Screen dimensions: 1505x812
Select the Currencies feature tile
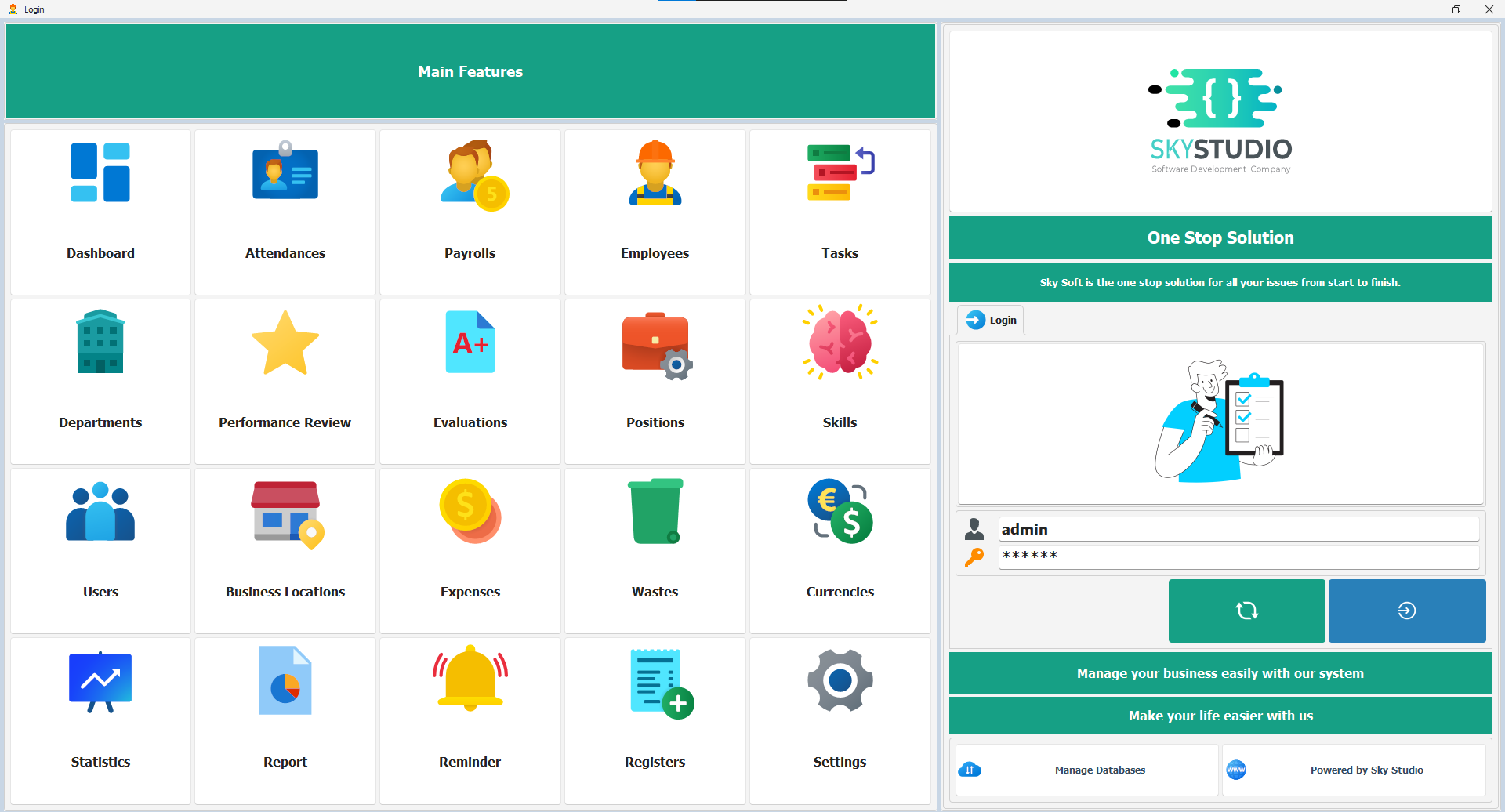840,550
